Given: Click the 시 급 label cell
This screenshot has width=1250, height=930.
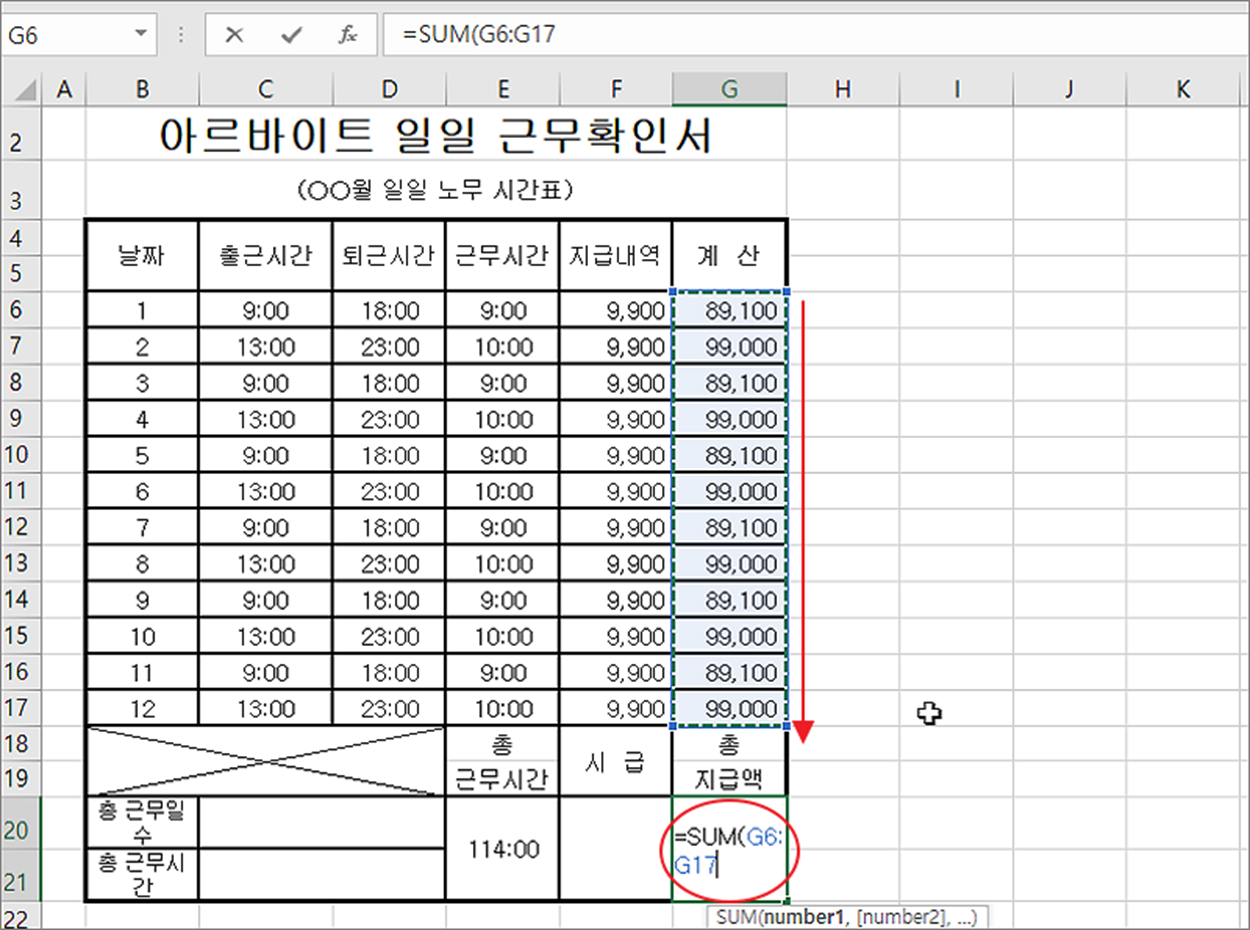Looking at the screenshot, I should (x=616, y=762).
